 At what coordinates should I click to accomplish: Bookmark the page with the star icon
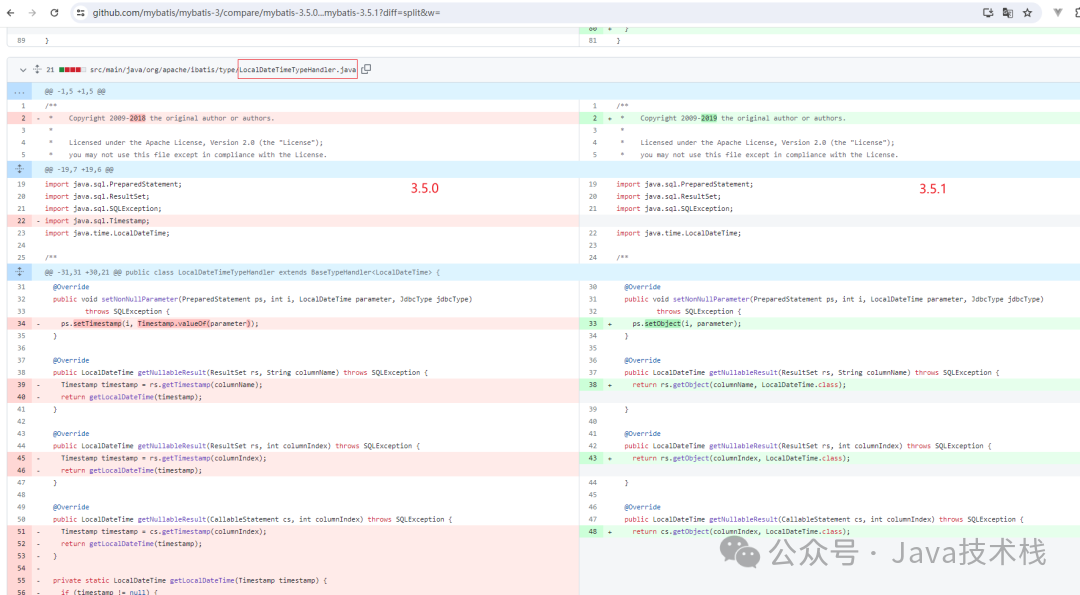(1027, 13)
